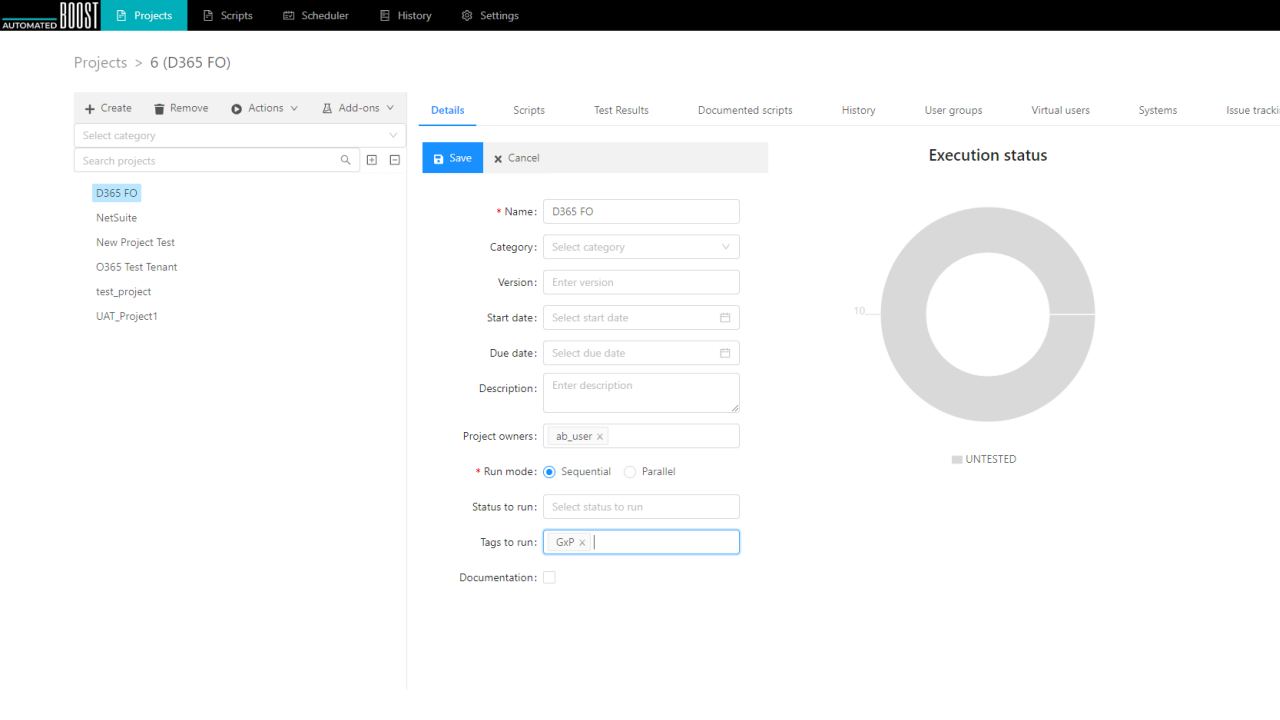This screenshot has width=1280, height=720.
Task: Remove ab_user from project owners
Action: tap(600, 437)
